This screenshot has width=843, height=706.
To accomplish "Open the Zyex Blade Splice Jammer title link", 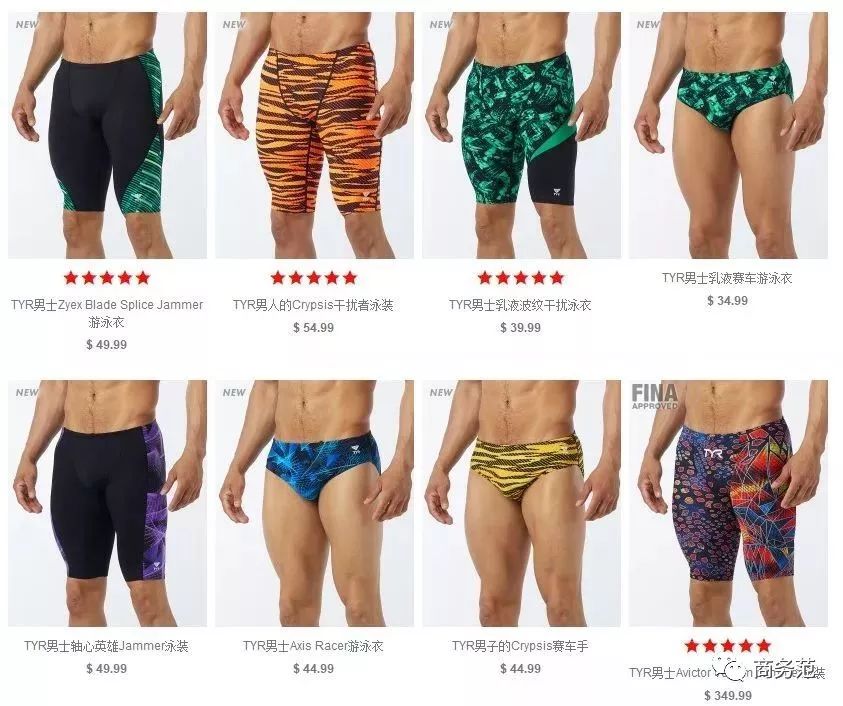I will pyautogui.click(x=107, y=313).
